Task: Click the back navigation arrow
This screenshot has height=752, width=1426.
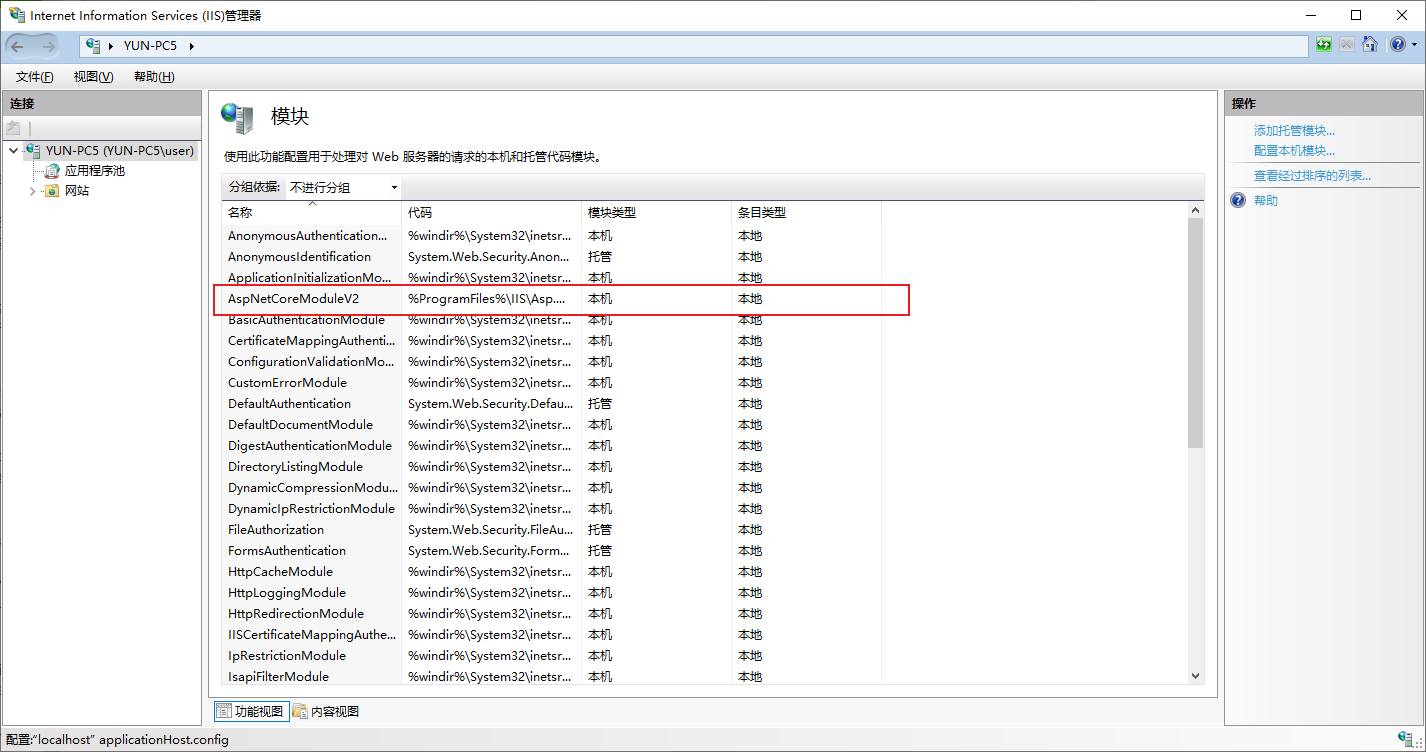Action: (x=18, y=46)
